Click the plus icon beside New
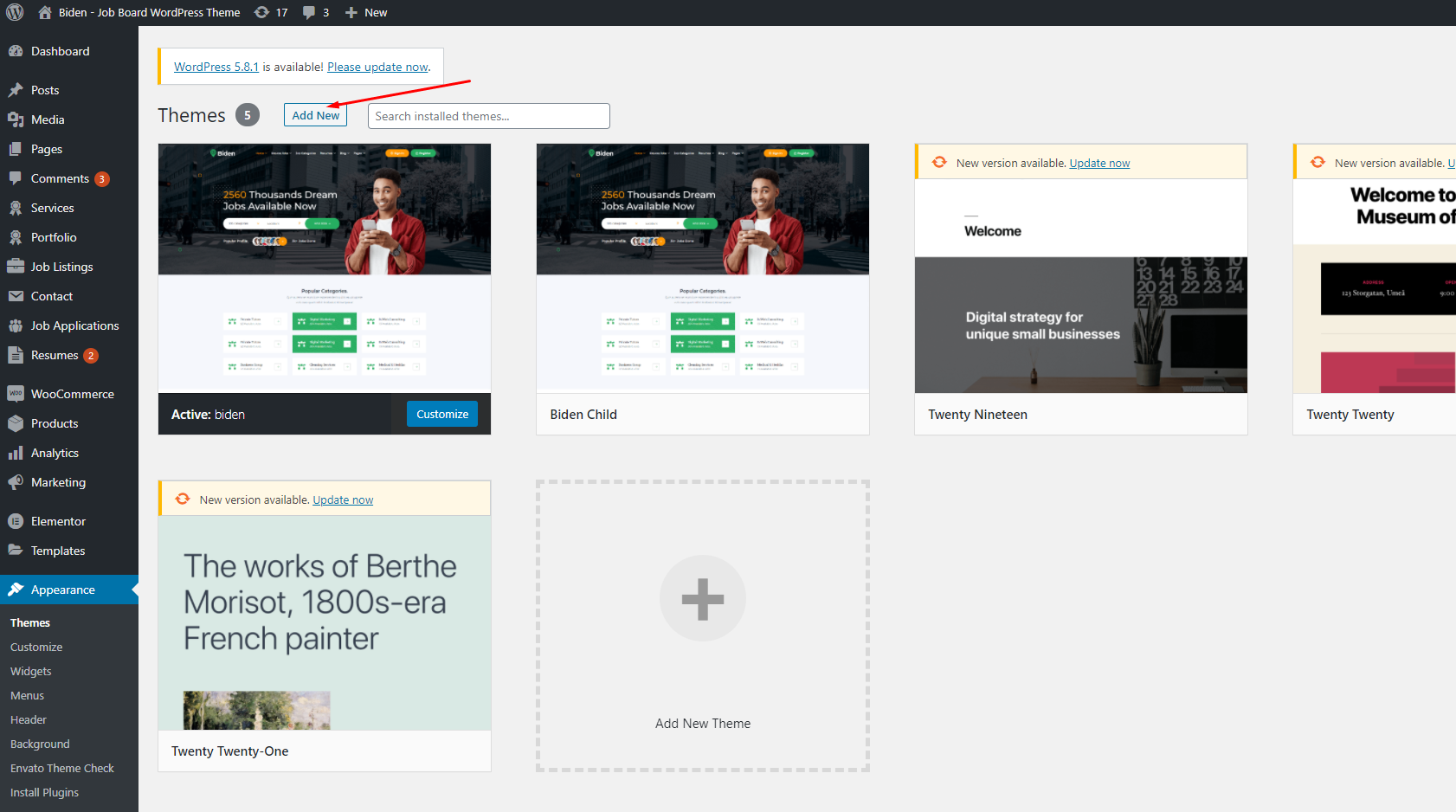 pos(351,12)
